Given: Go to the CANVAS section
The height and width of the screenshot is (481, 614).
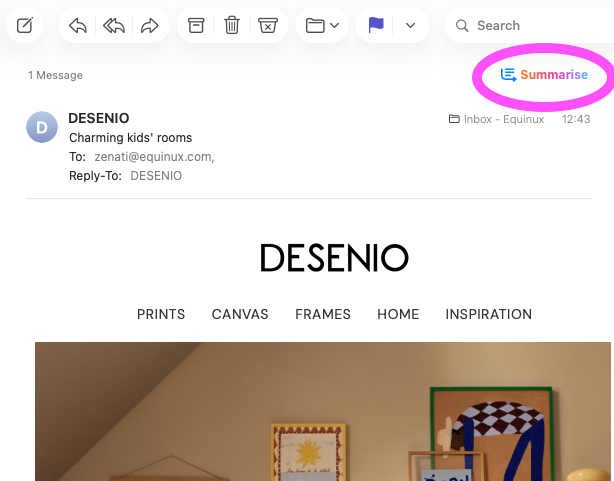Looking at the screenshot, I should pos(240,314).
